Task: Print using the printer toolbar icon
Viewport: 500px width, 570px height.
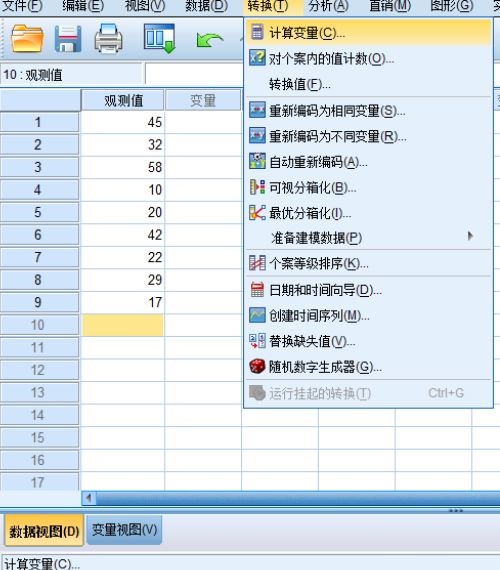Action: coord(108,38)
